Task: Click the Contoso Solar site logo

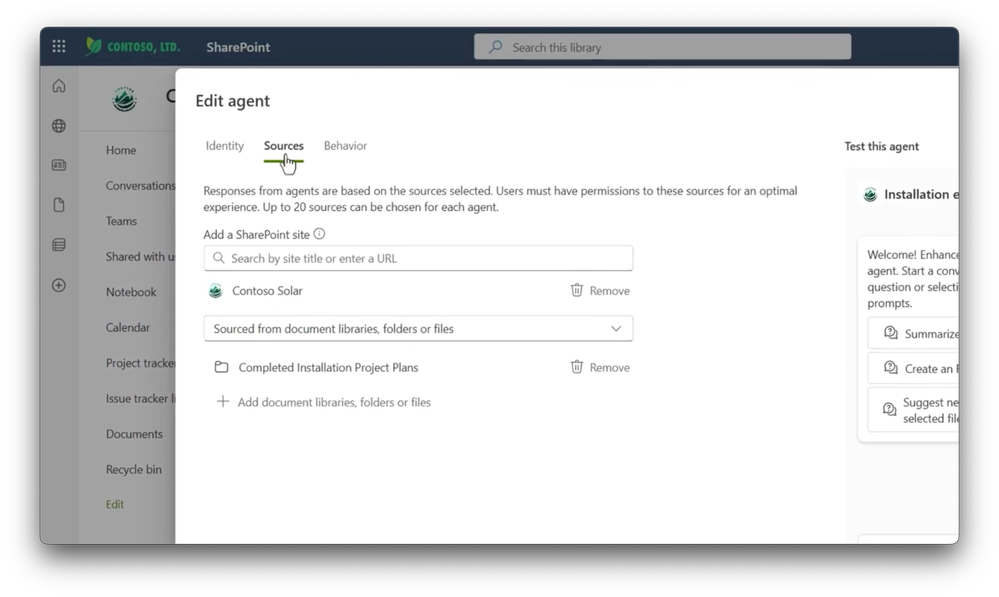Action: click(124, 99)
